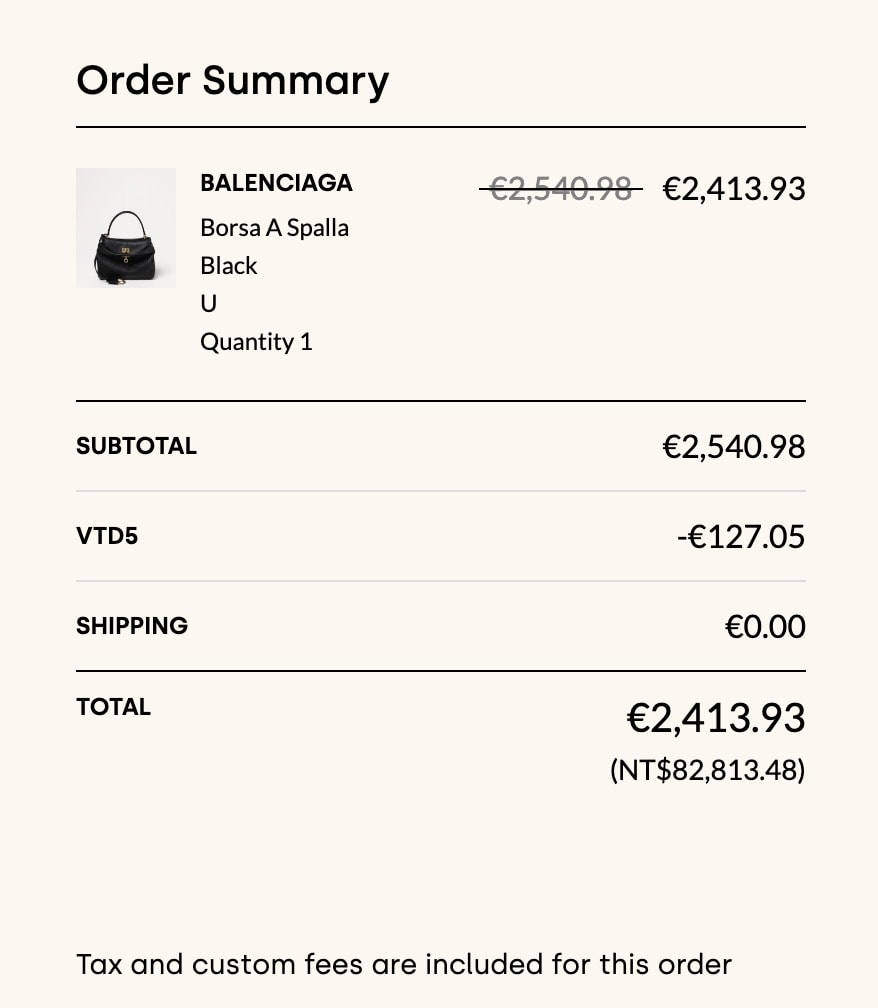Select the BALENCIAGA brand name
This screenshot has width=878, height=1008.
(x=276, y=183)
